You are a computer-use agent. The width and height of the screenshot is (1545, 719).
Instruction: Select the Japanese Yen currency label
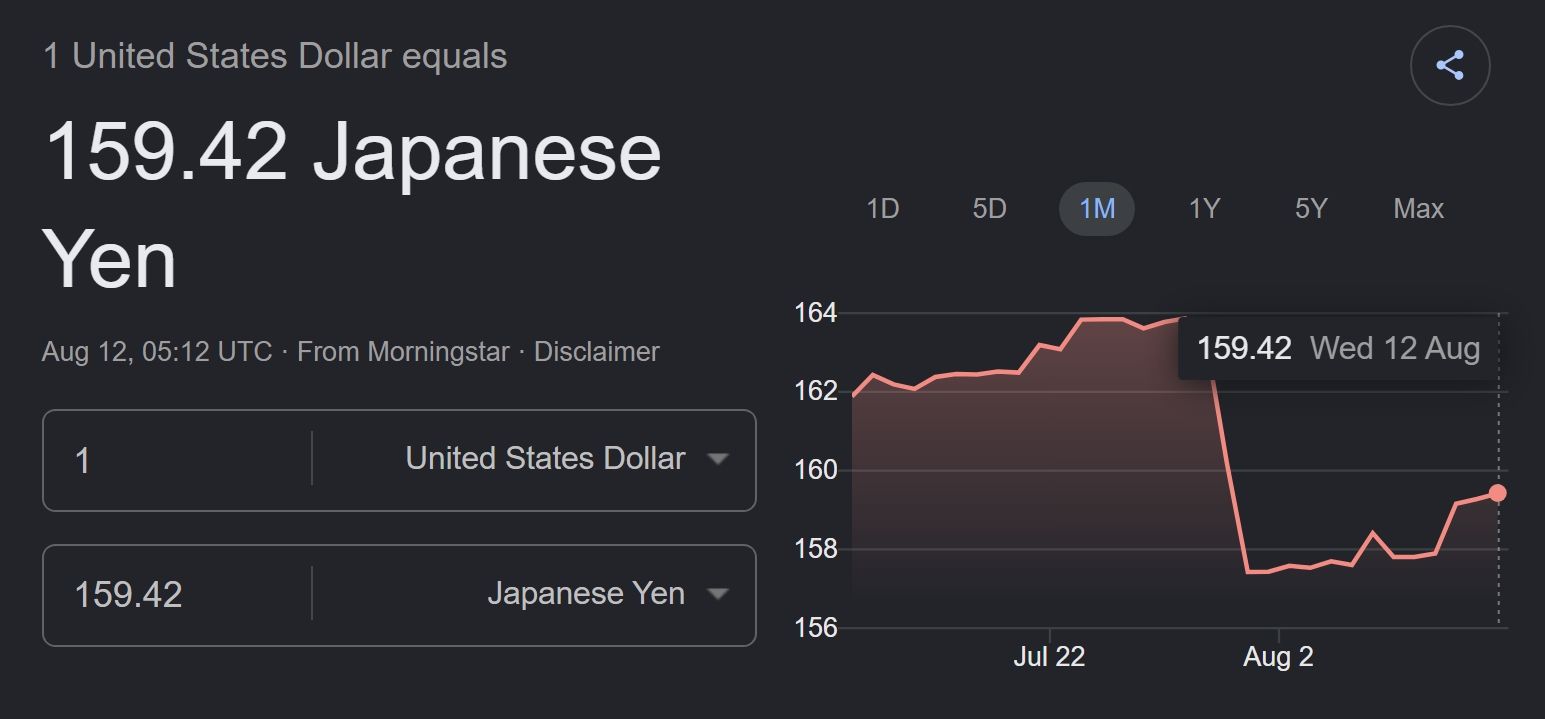(586, 594)
